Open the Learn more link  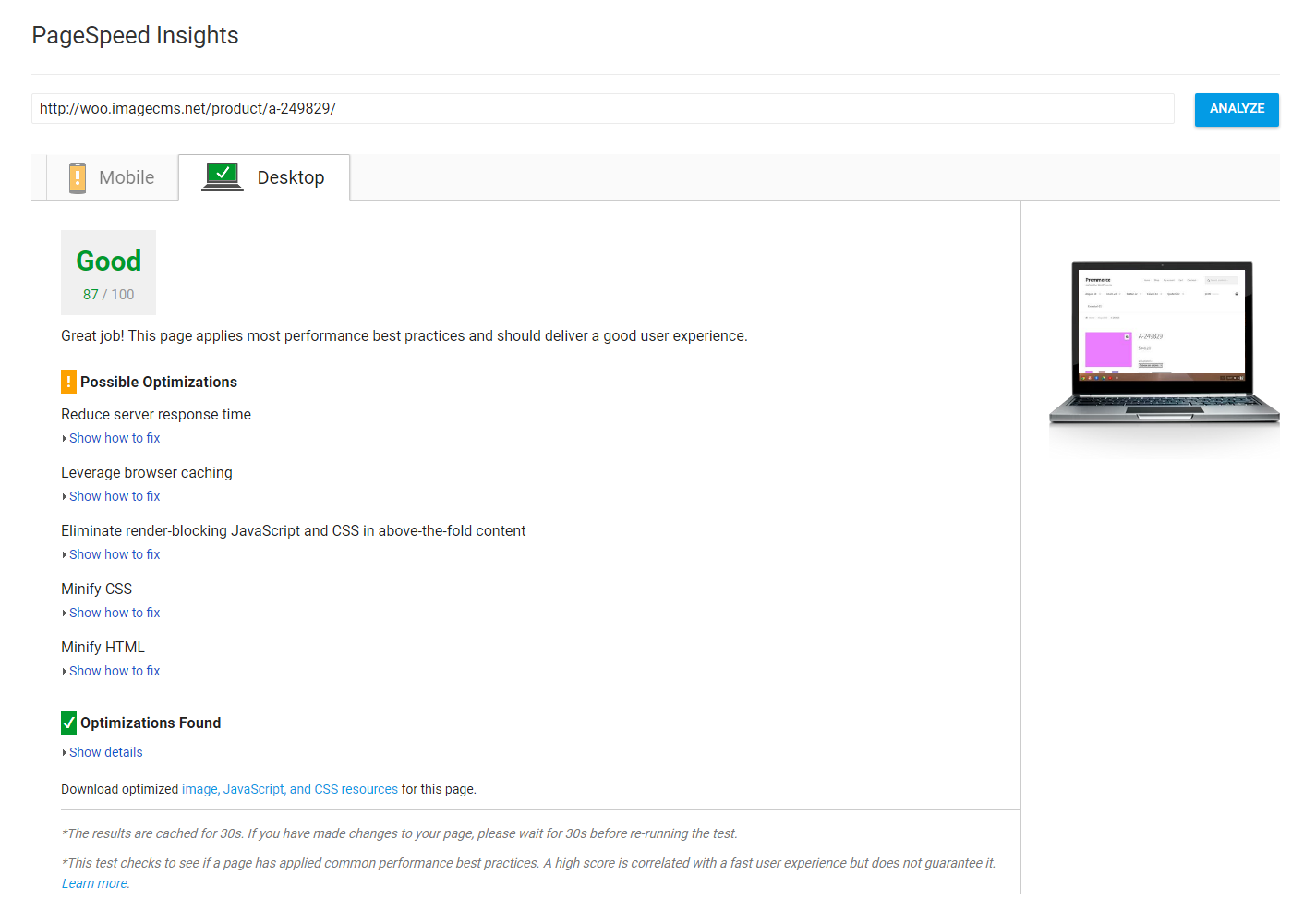click(95, 883)
